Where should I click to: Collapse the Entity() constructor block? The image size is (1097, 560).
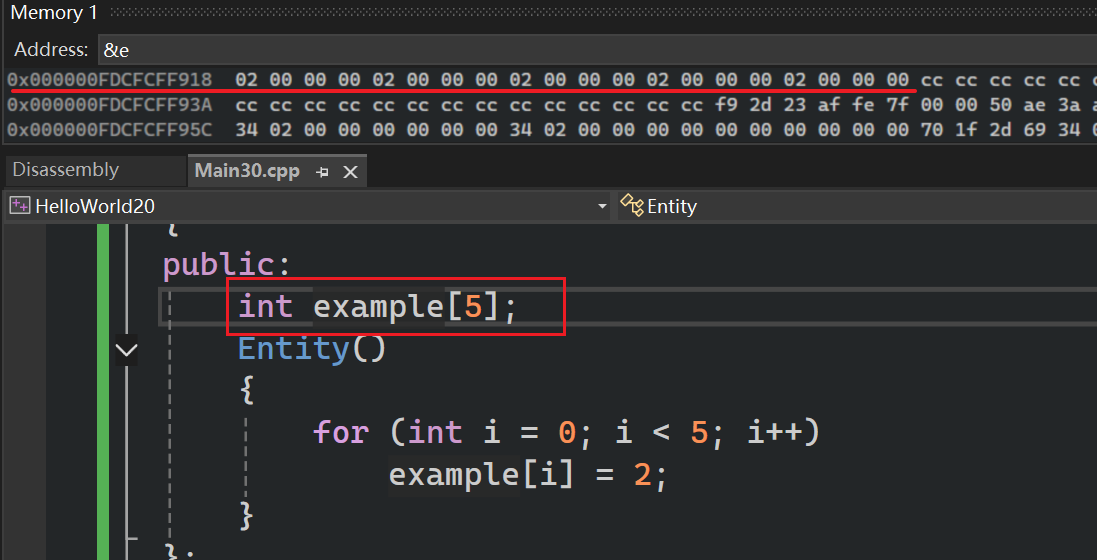click(x=126, y=350)
